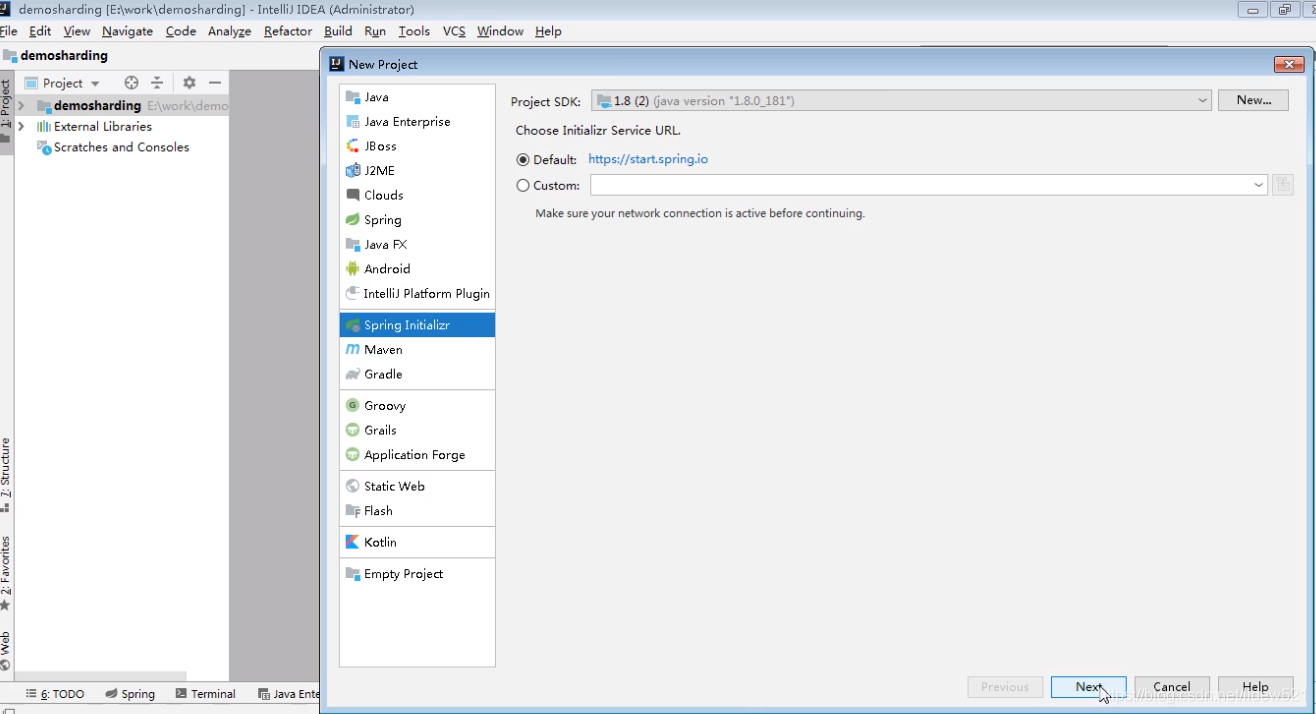Open the Terminal tool window tab
This screenshot has width=1316, height=714.
[205, 694]
